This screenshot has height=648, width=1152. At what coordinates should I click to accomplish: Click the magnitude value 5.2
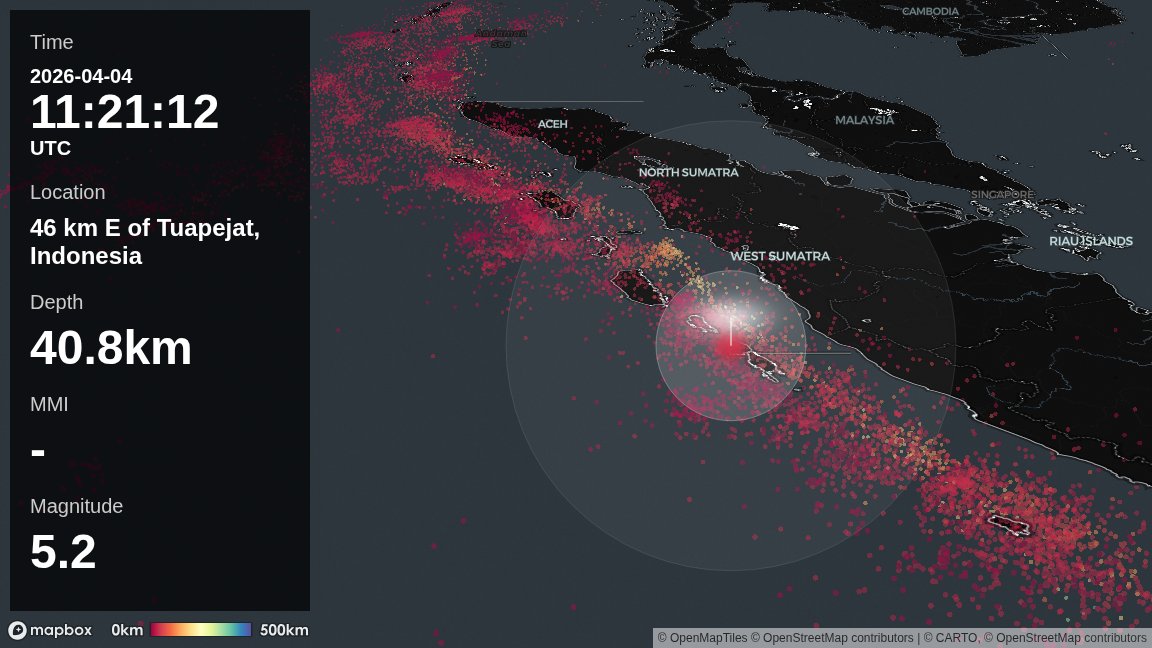[63, 551]
